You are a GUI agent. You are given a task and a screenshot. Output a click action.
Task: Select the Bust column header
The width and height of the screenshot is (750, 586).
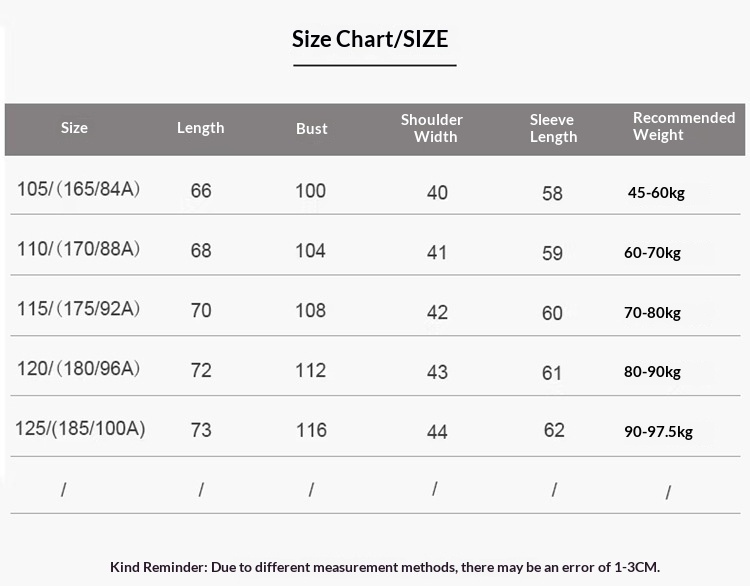pos(312,129)
